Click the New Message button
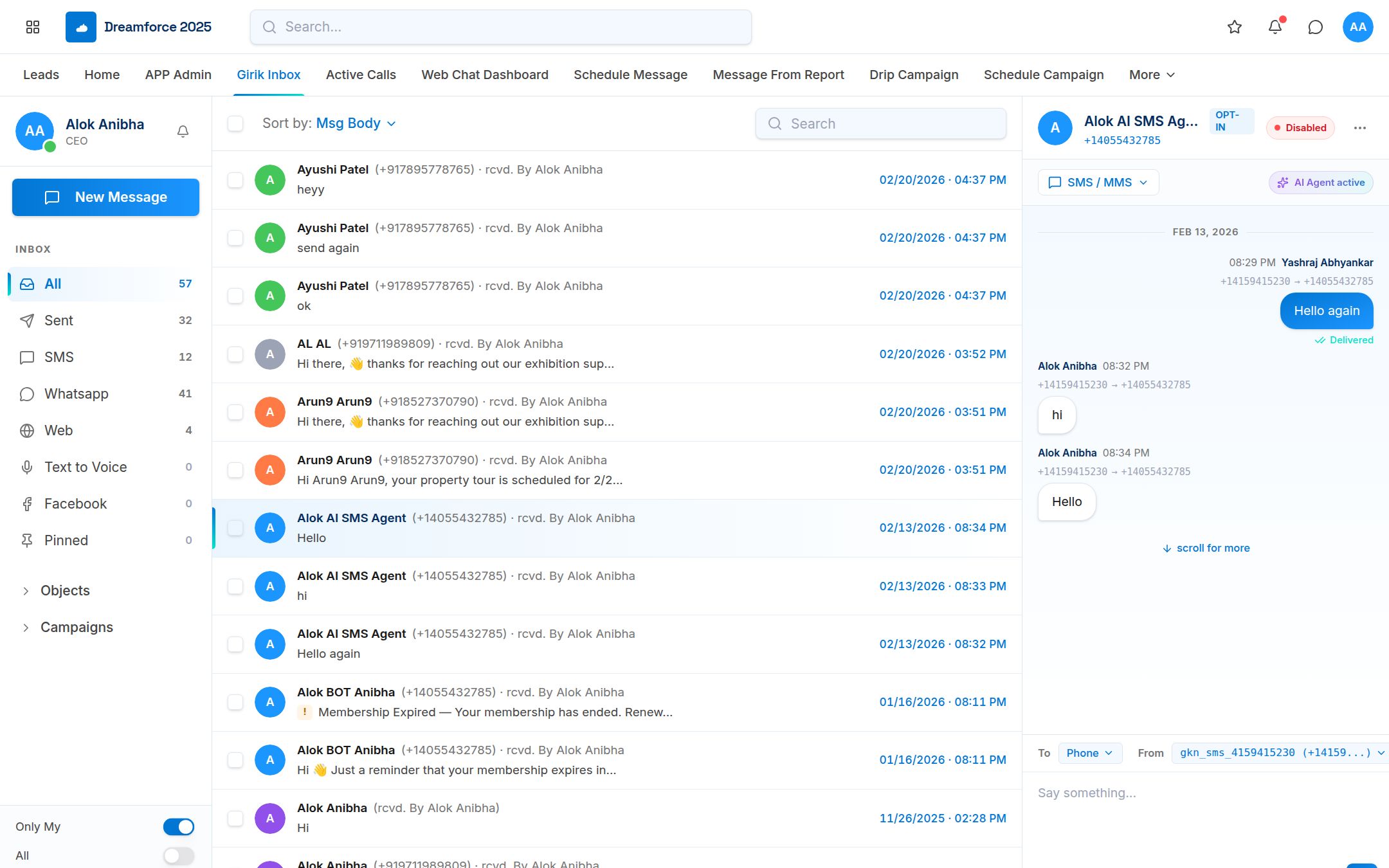Screen dimensions: 1389x868 pyautogui.click(x=105, y=197)
